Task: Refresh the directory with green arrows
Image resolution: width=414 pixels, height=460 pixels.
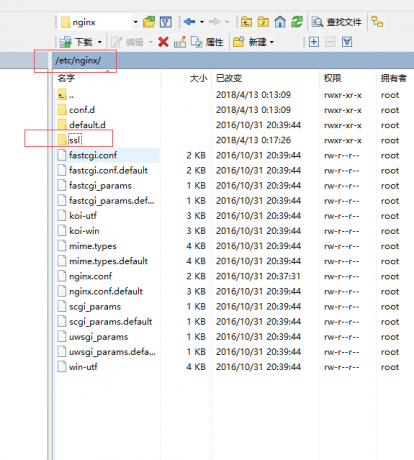Action: 297,22
